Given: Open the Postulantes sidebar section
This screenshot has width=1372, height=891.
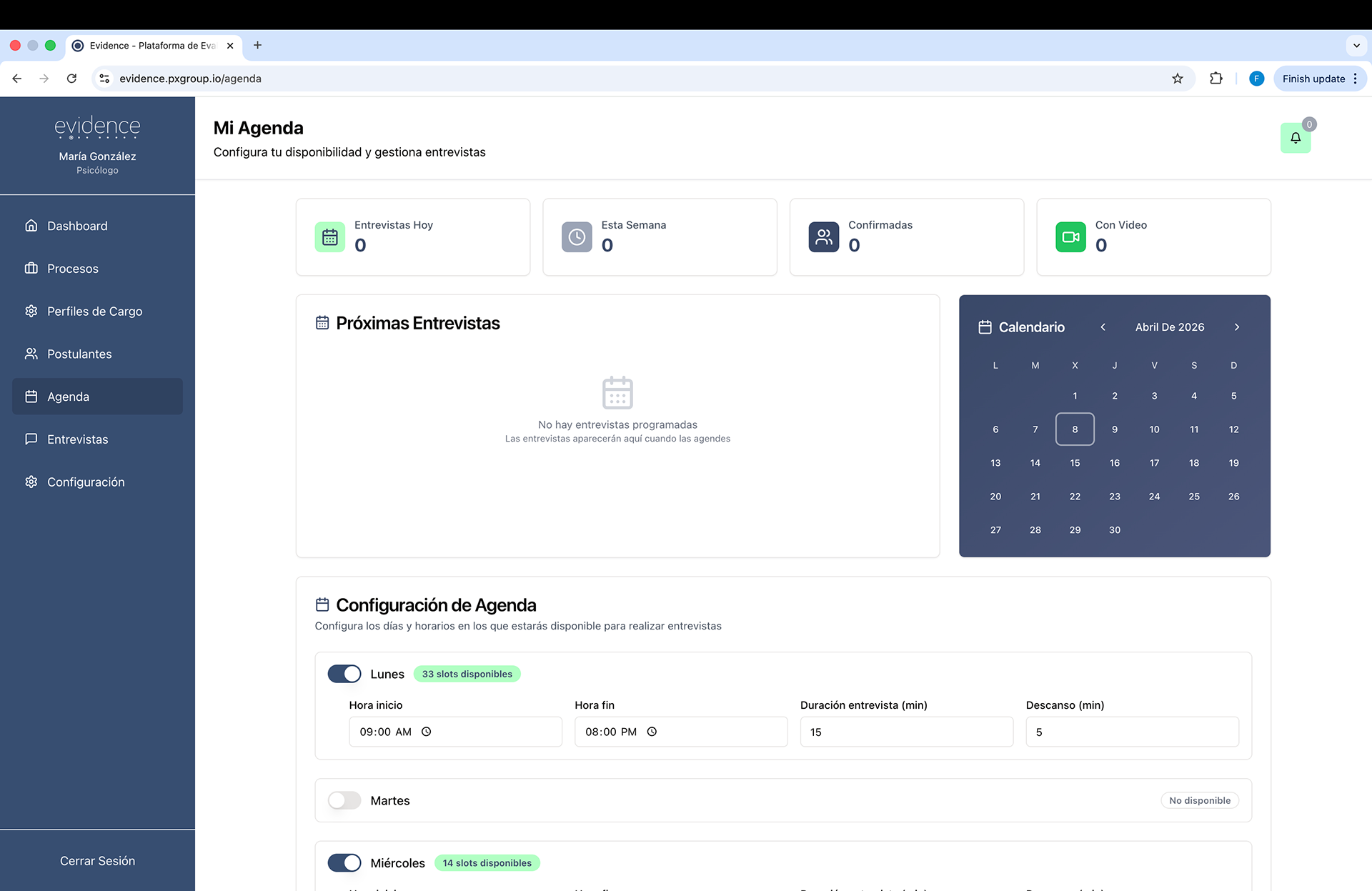Looking at the screenshot, I should [x=79, y=354].
